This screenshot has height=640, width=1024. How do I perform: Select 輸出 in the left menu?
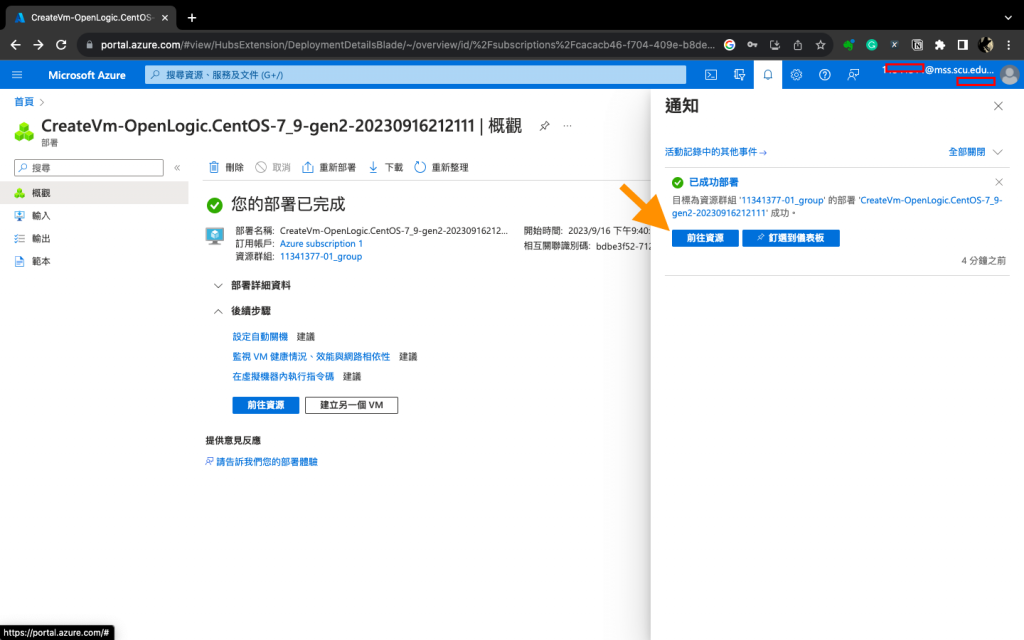[94, 238]
